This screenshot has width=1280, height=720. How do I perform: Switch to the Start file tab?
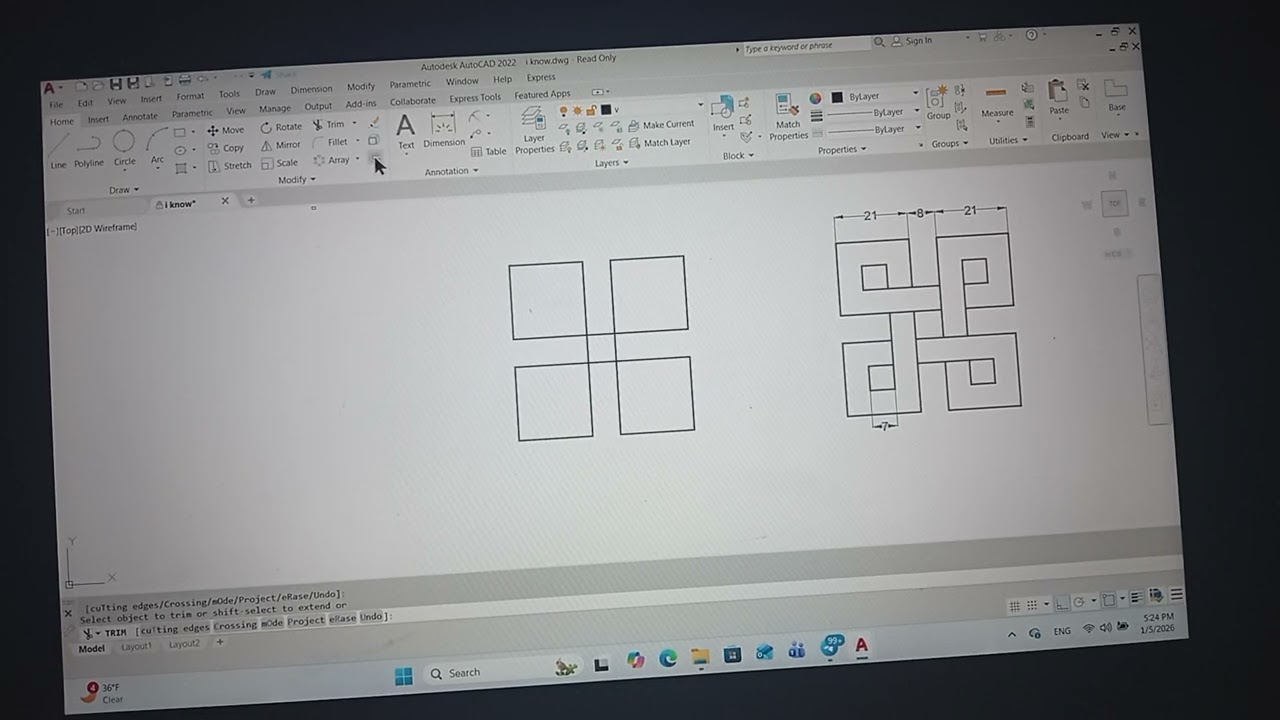(76, 211)
